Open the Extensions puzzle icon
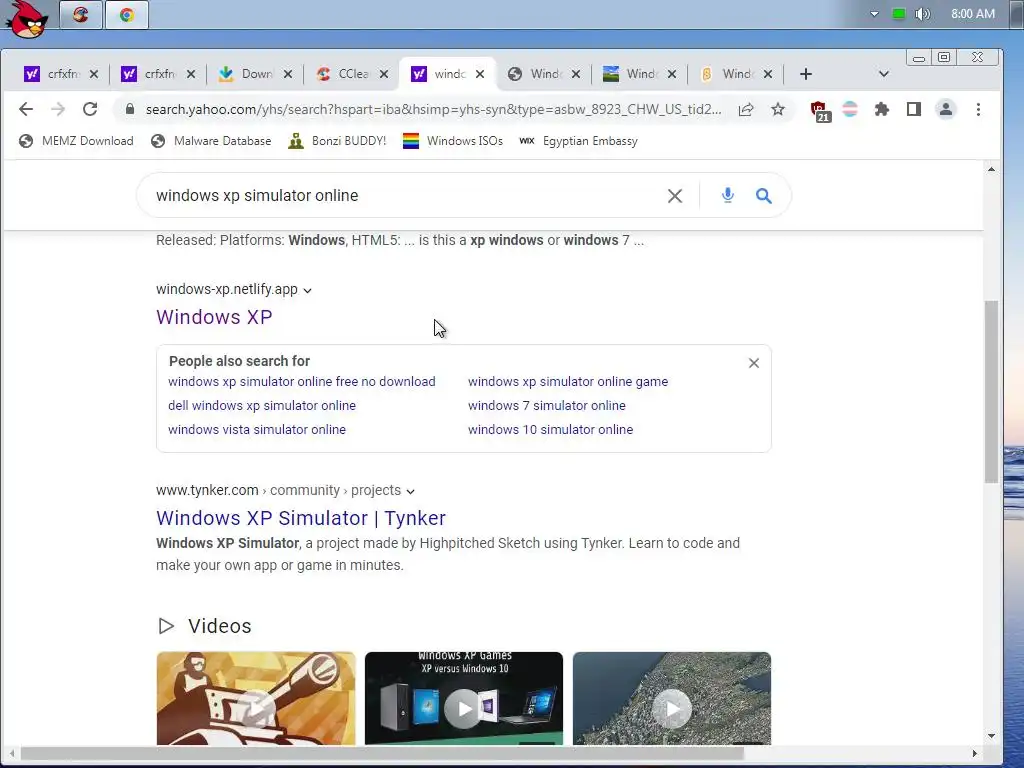The image size is (1024, 768). (882, 109)
